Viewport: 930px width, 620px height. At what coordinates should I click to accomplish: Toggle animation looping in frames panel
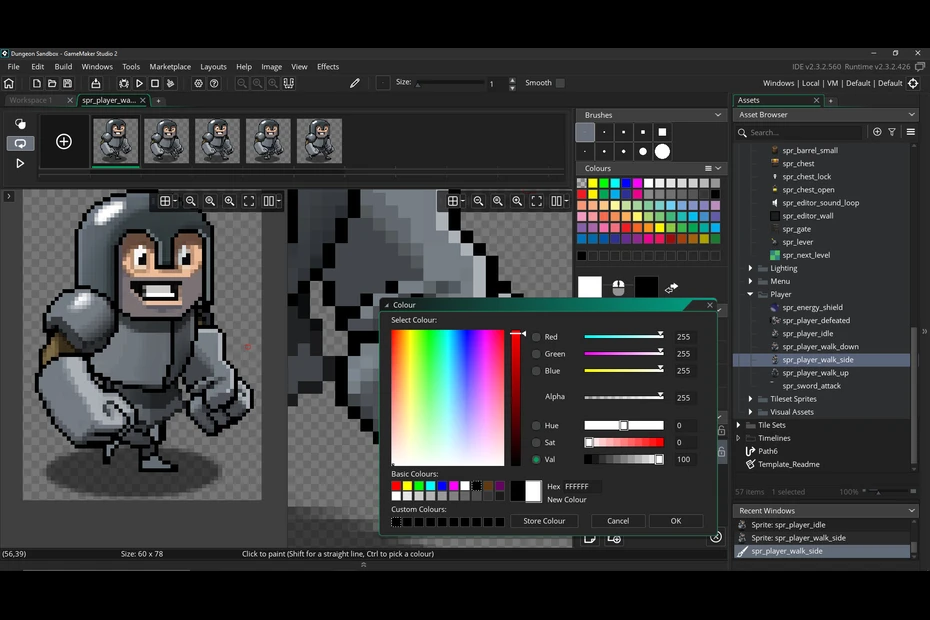pos(20,144)
